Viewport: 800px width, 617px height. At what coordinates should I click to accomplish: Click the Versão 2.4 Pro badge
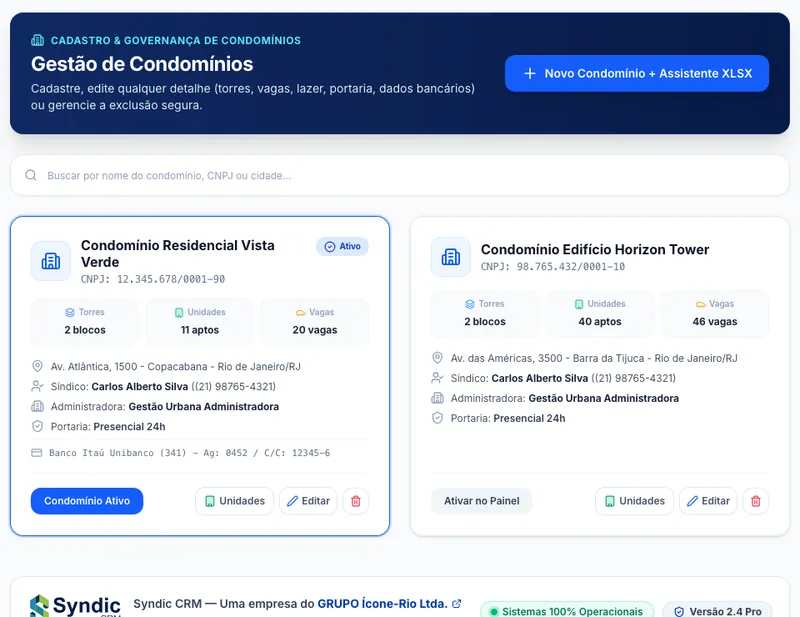717,611
